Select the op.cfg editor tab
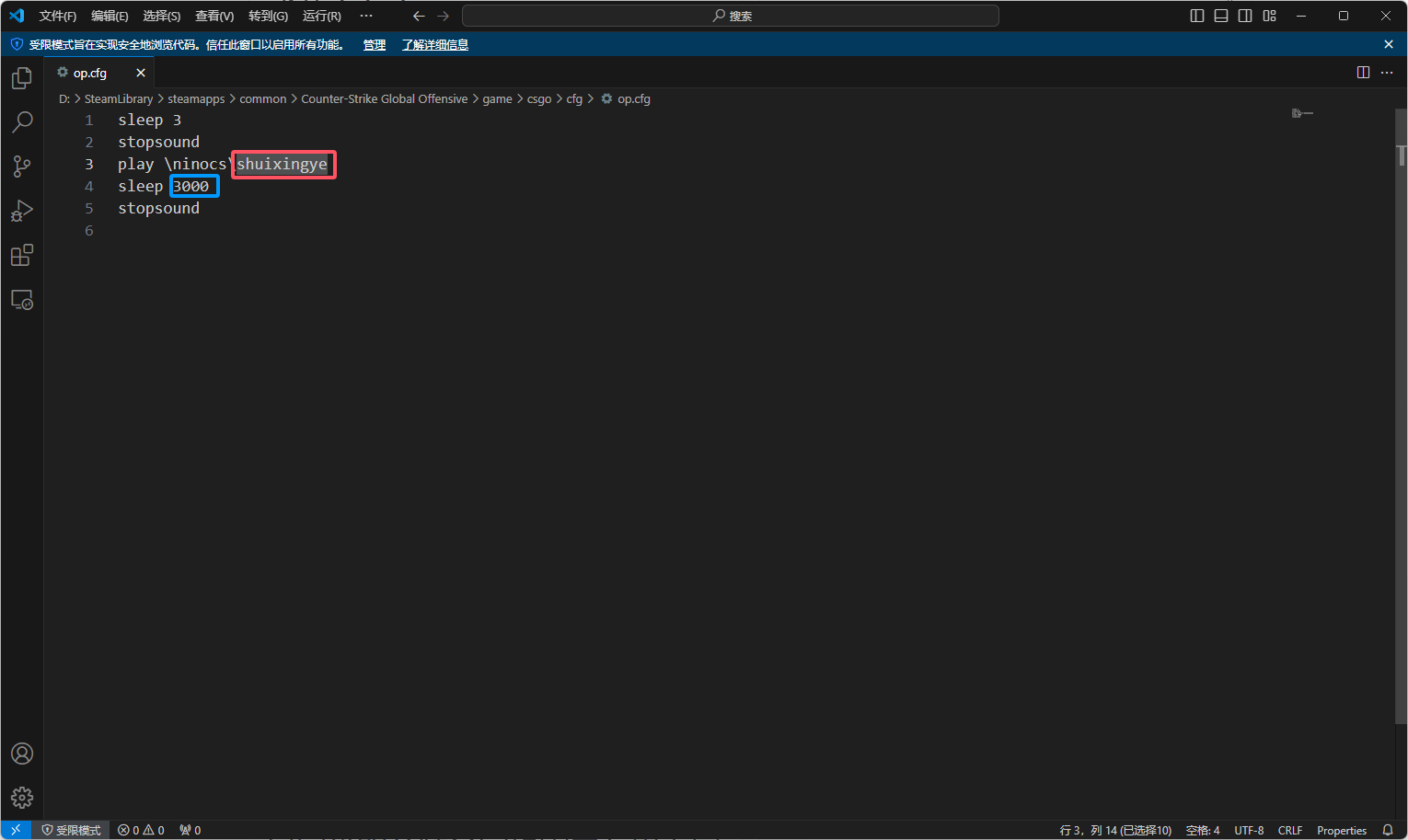Viewport: 1408px width, 840px height. click(90, 73)
